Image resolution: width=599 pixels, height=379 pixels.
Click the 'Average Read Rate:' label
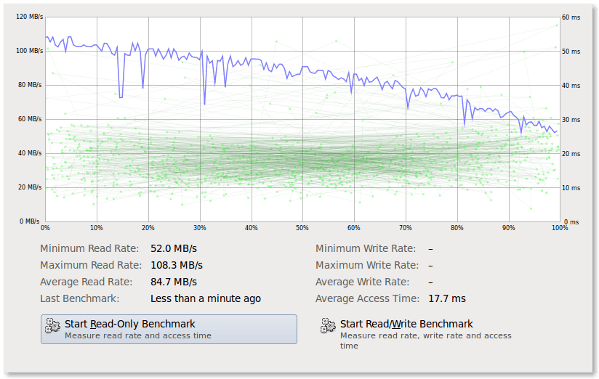86,282
